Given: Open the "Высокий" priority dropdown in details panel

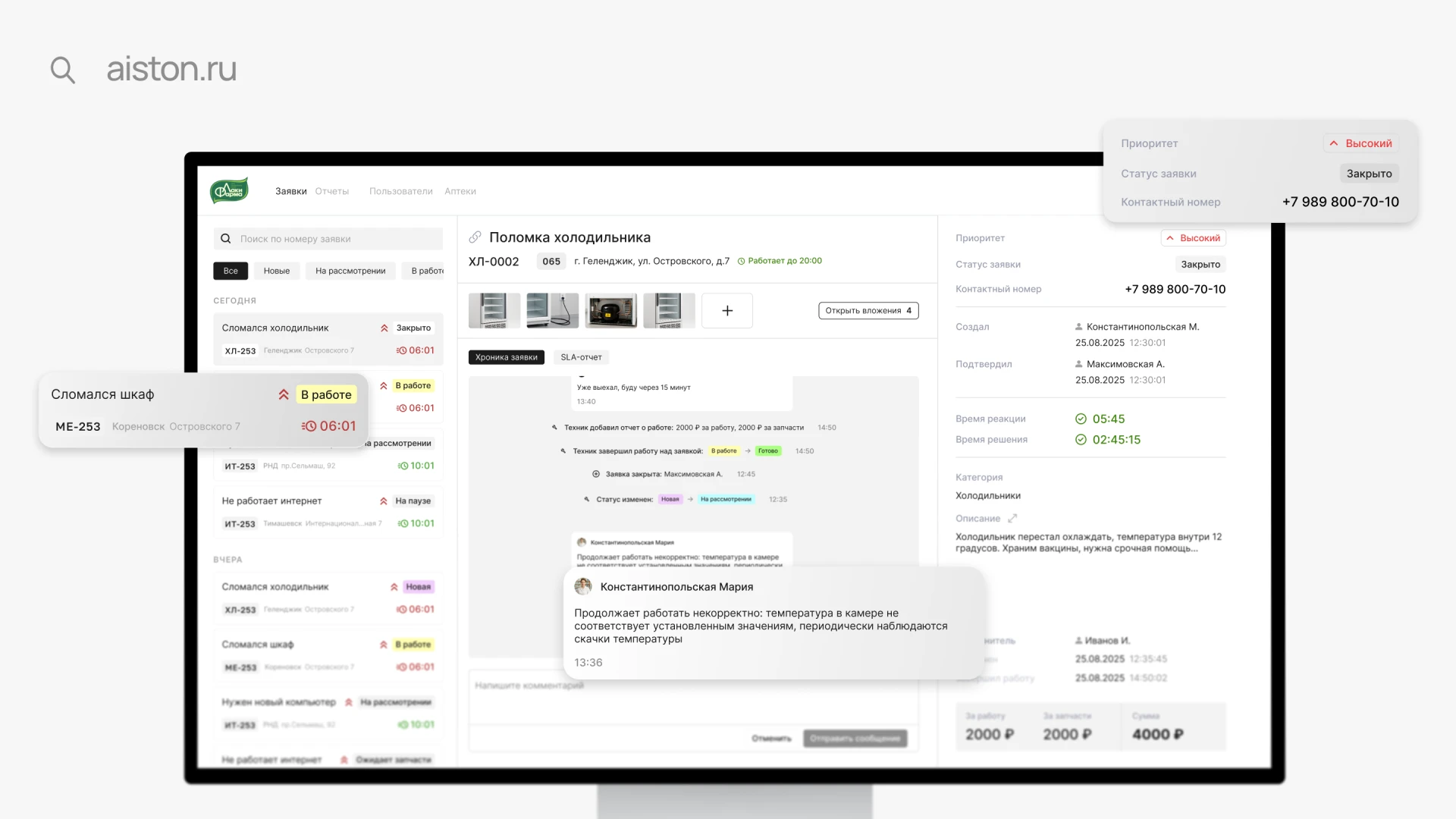Looking at the screenshot, I should coord(1194,237).
